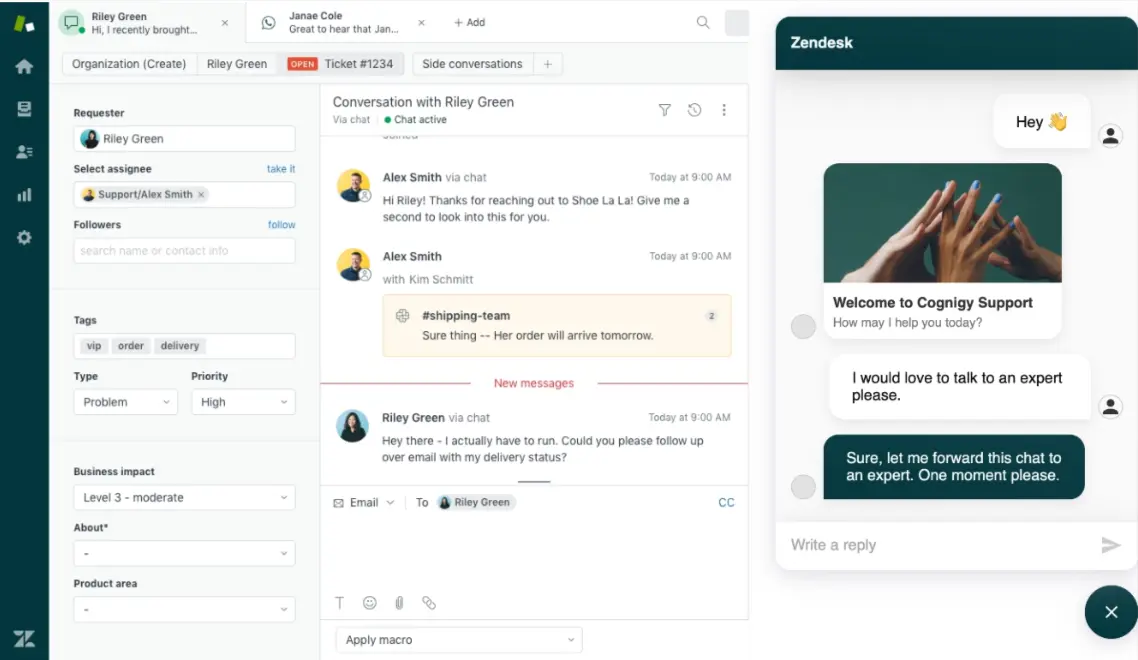Open the Admin gear icon in sidebar
This screenshot has height=660, width=1138.
[x=24, y=238]
